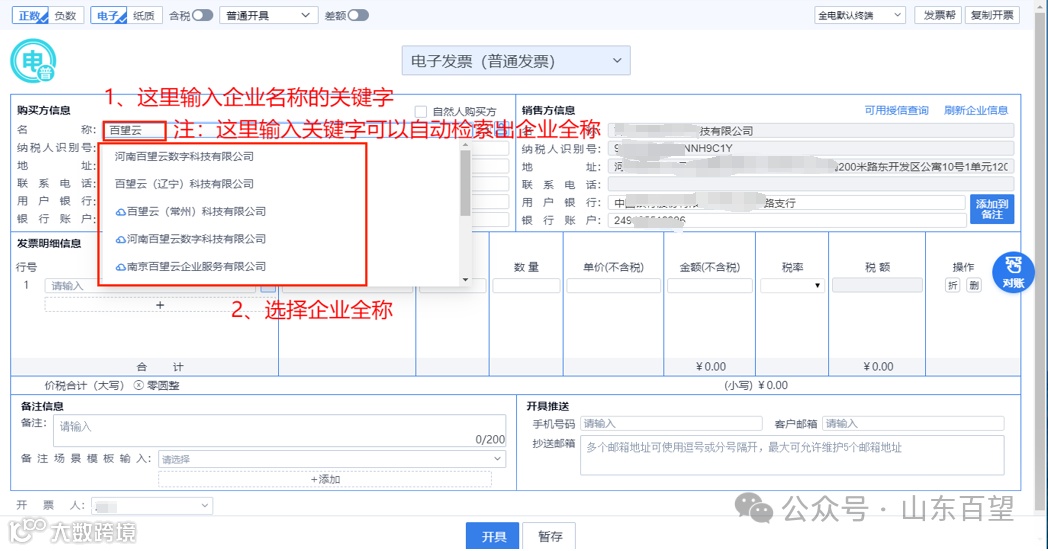Viewport: 1048px width, 551px height.
Task: Open the 电子发票（普通发票） type dropdown
Action: (515, 61)
